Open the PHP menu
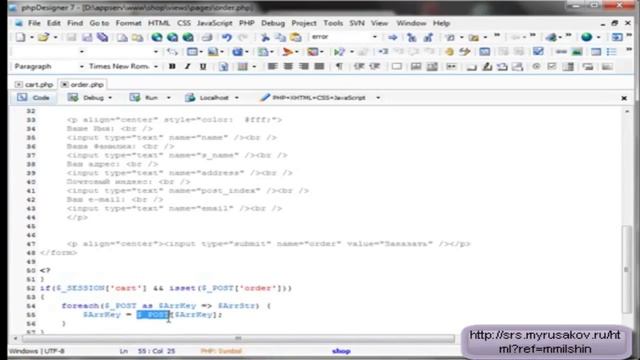 click(x=247, y=23)
